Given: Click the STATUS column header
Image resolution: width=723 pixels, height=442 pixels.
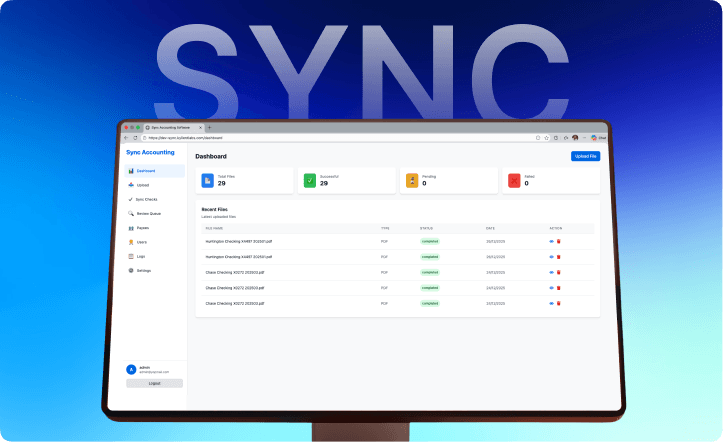Looking at the screenshot, I should click(x=426, y=229).
